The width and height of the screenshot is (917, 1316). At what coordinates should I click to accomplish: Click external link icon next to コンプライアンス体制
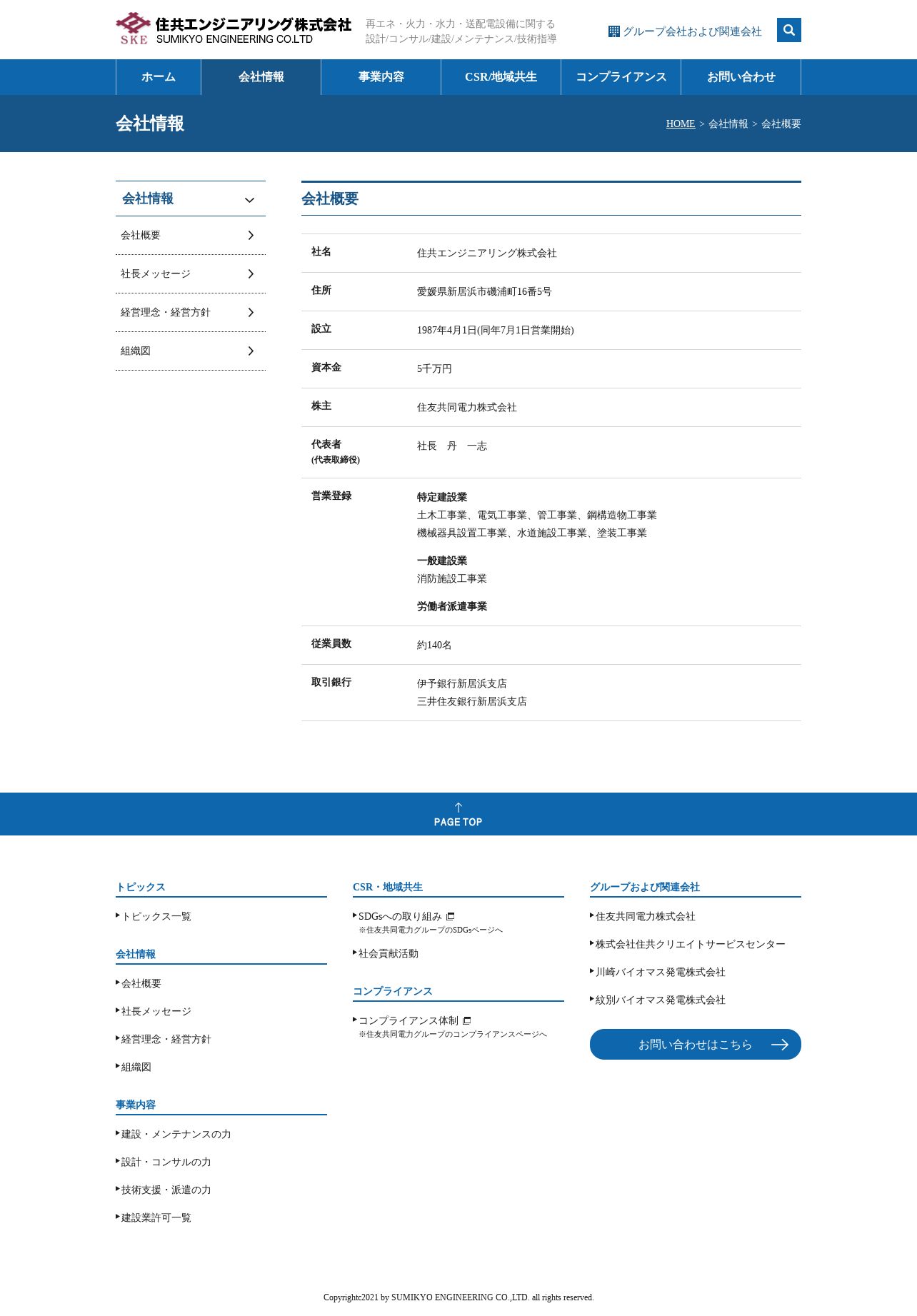point(467,1020)
